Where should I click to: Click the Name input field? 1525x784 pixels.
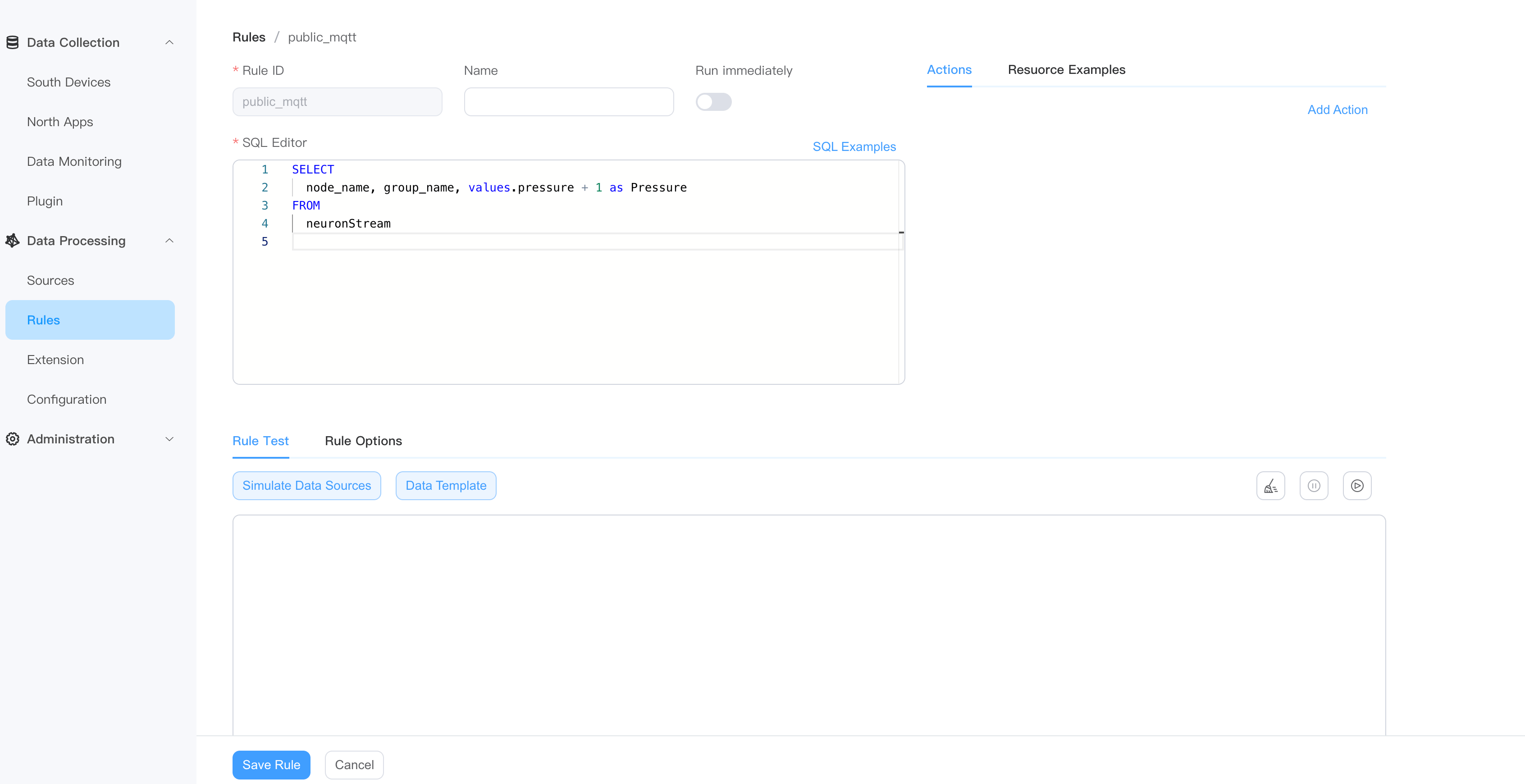[x=568, y=102]
